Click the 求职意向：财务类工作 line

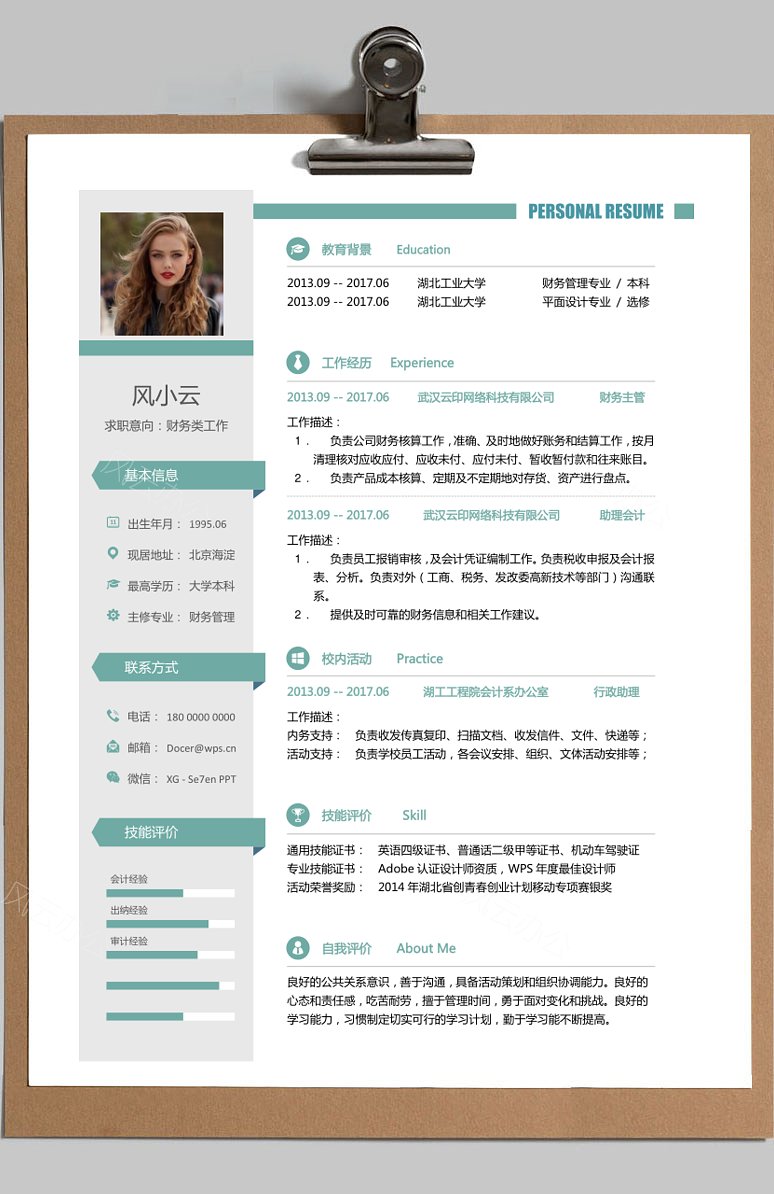point(166,426)
